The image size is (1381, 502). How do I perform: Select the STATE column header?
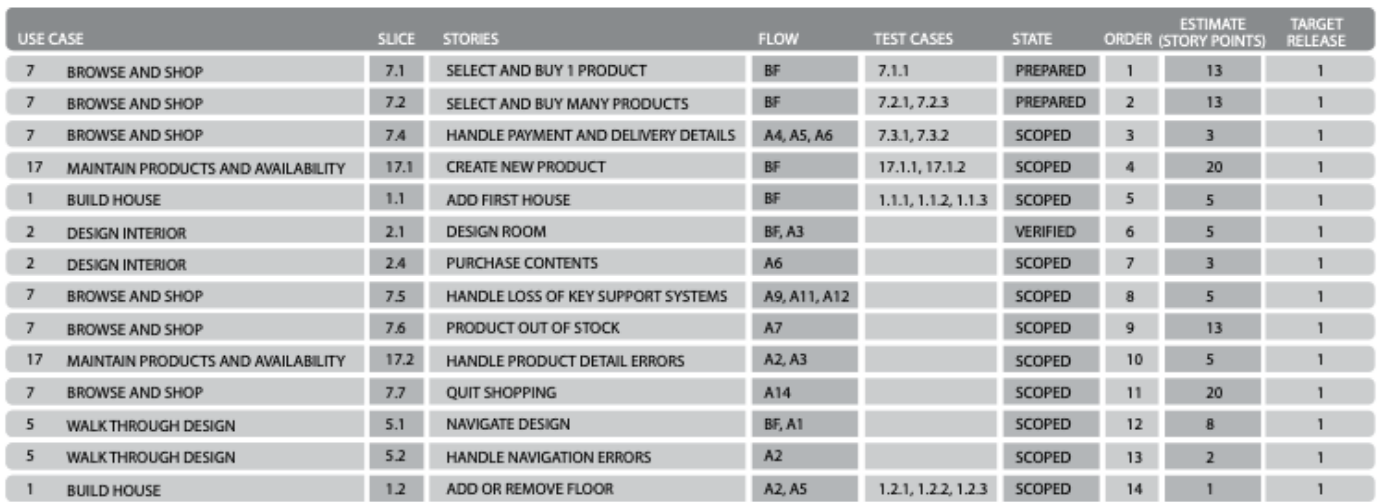tap(1031, 39)
